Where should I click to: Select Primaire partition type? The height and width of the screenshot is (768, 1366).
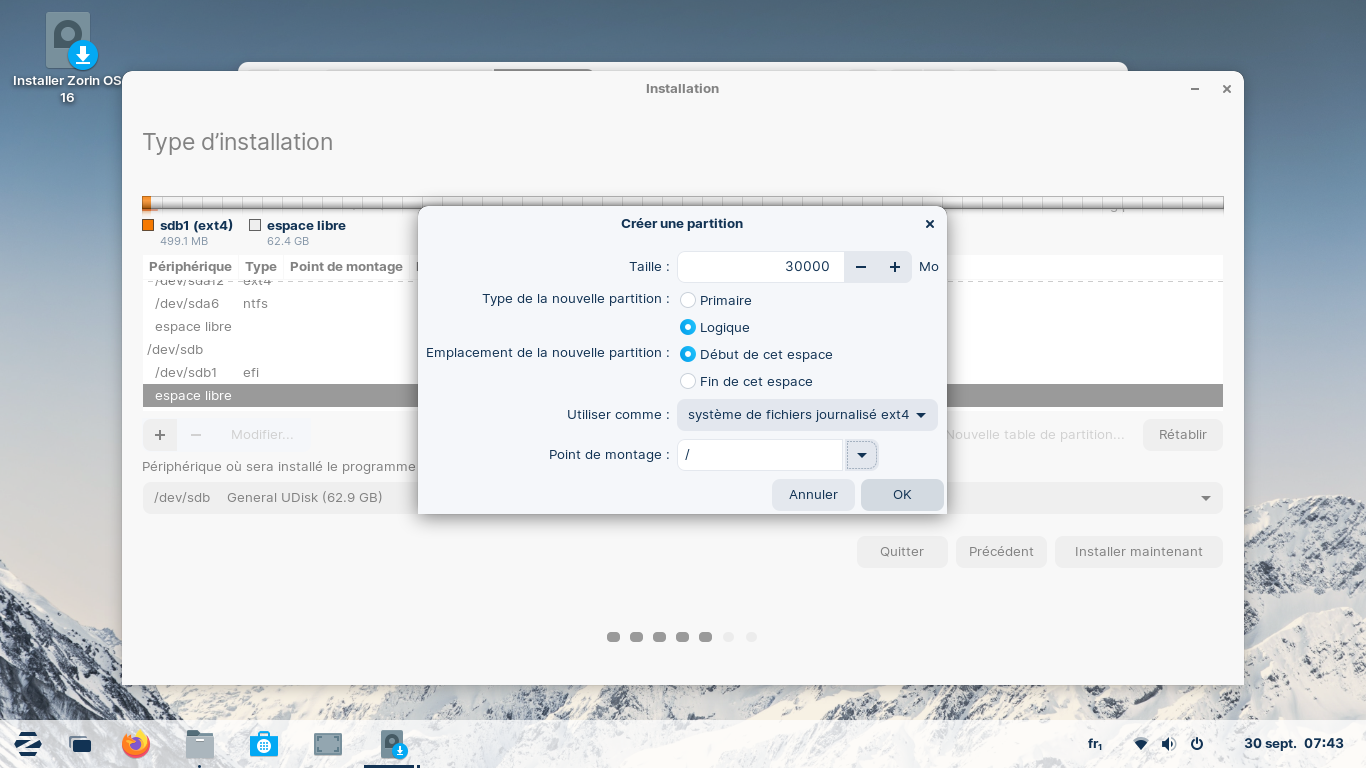(688, 300)
